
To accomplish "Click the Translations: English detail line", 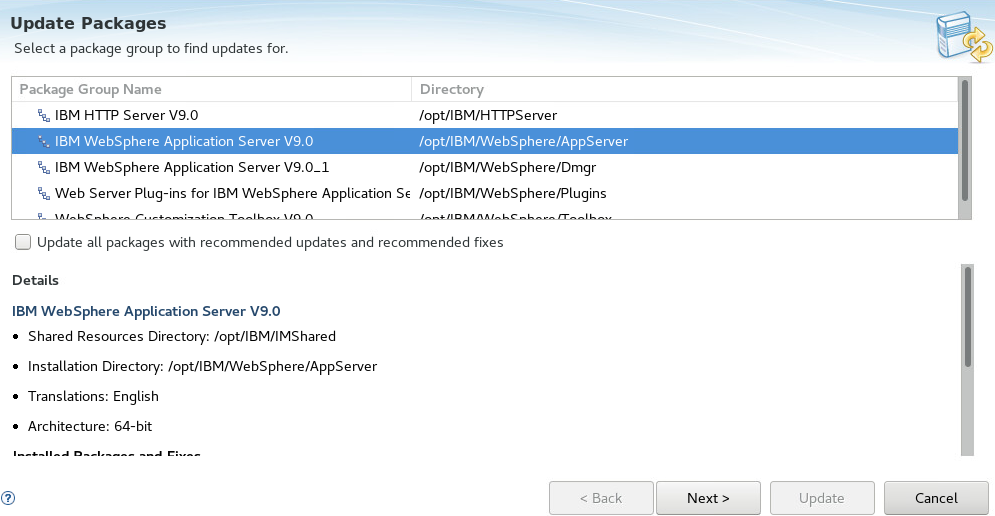I will click(x=93, y=396).
